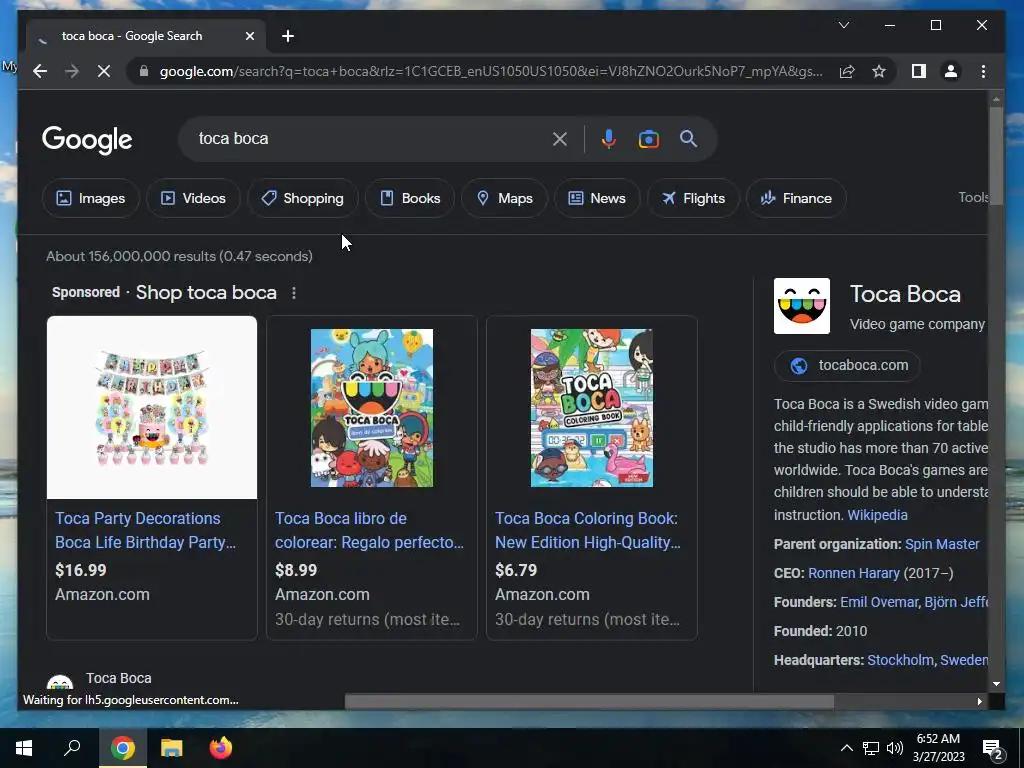Open the volume tray icon

[x=895, y=748]
